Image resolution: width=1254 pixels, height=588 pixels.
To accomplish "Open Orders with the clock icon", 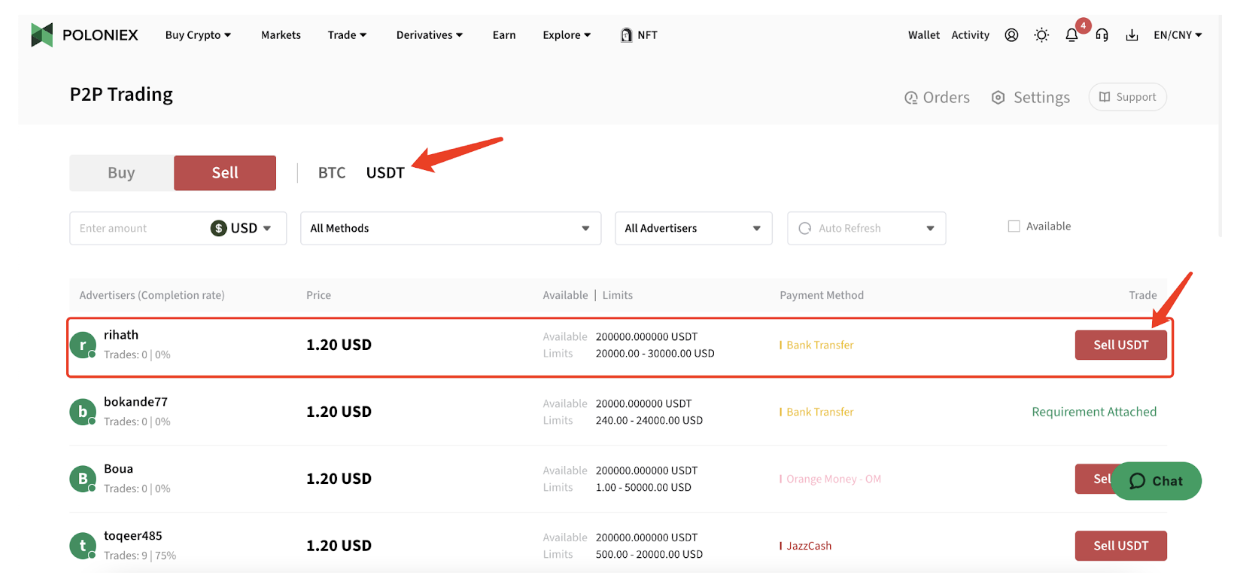I will [936, 97].
